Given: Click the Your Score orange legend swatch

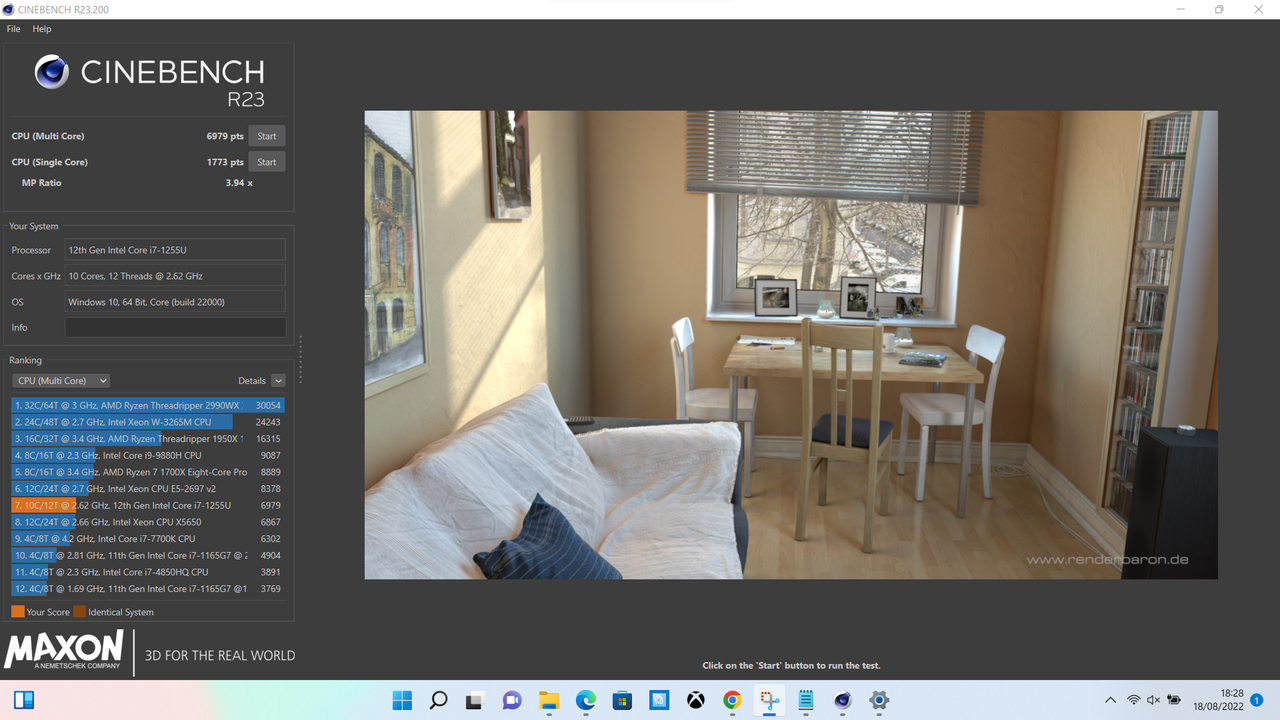Looking at the screenshot, I should tap(18, 612).
